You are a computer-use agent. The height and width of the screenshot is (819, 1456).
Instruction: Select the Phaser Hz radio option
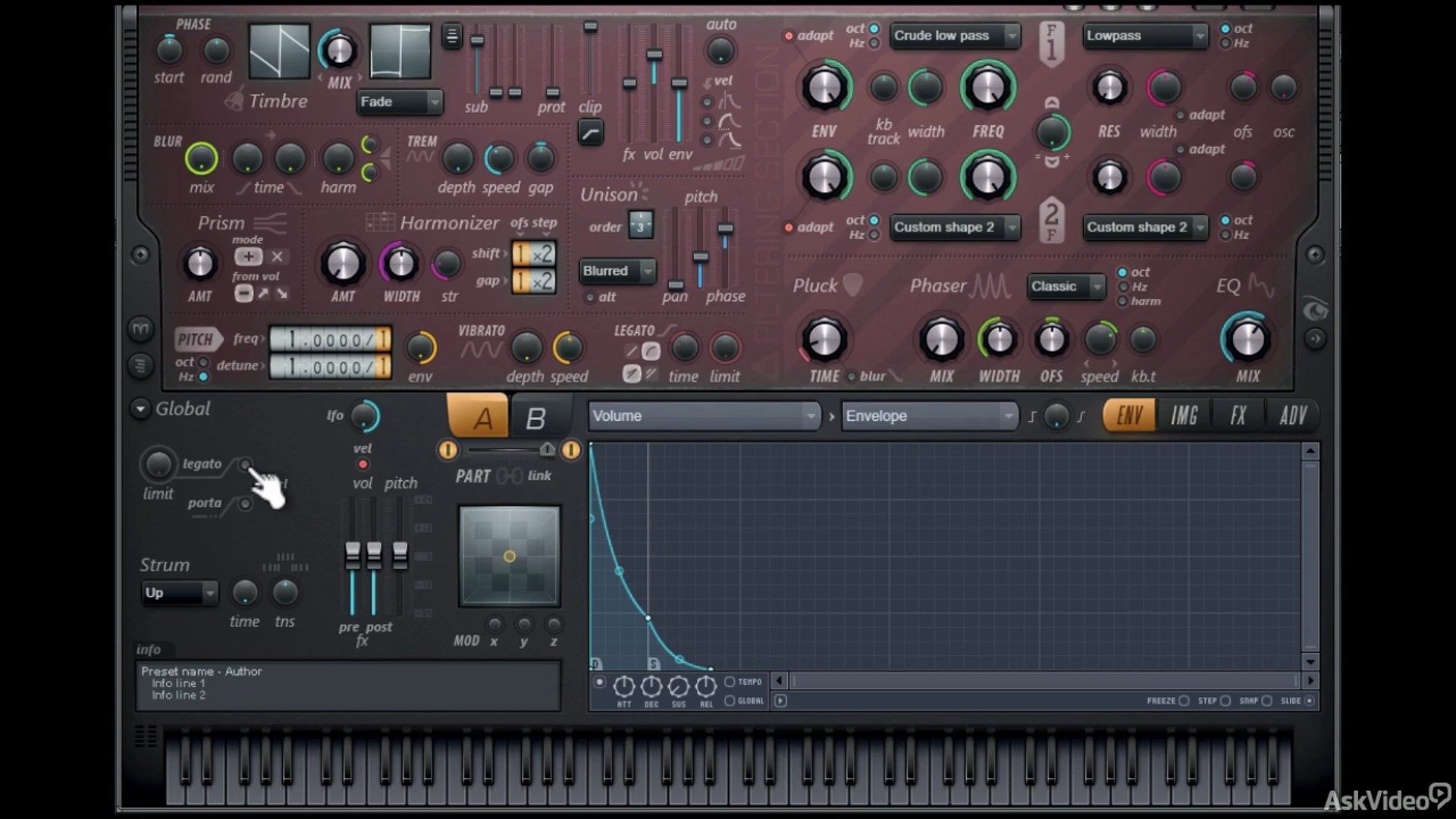point(1123,287)
